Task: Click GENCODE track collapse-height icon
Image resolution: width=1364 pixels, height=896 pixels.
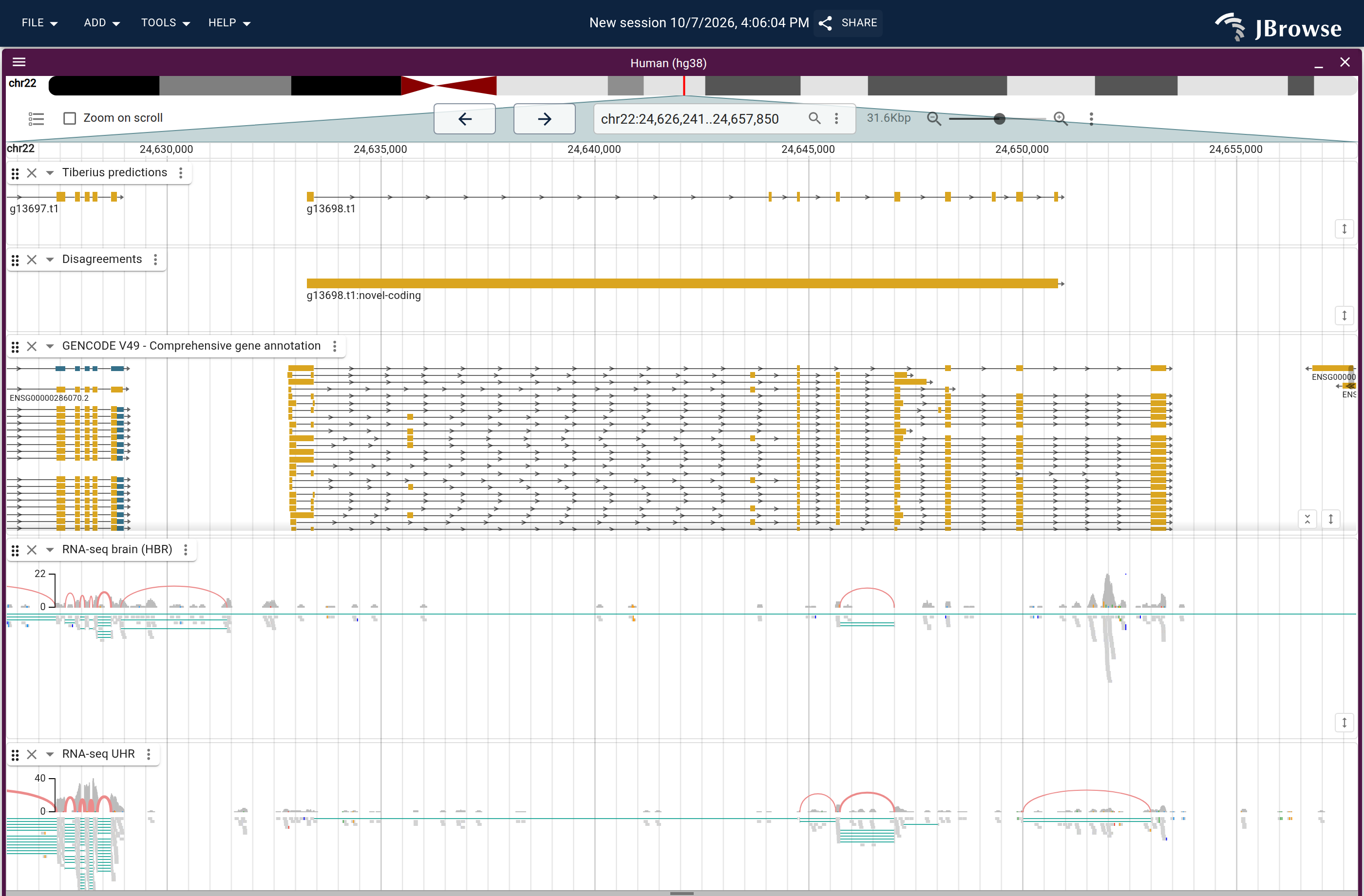Action: (x=1307, y=519)
